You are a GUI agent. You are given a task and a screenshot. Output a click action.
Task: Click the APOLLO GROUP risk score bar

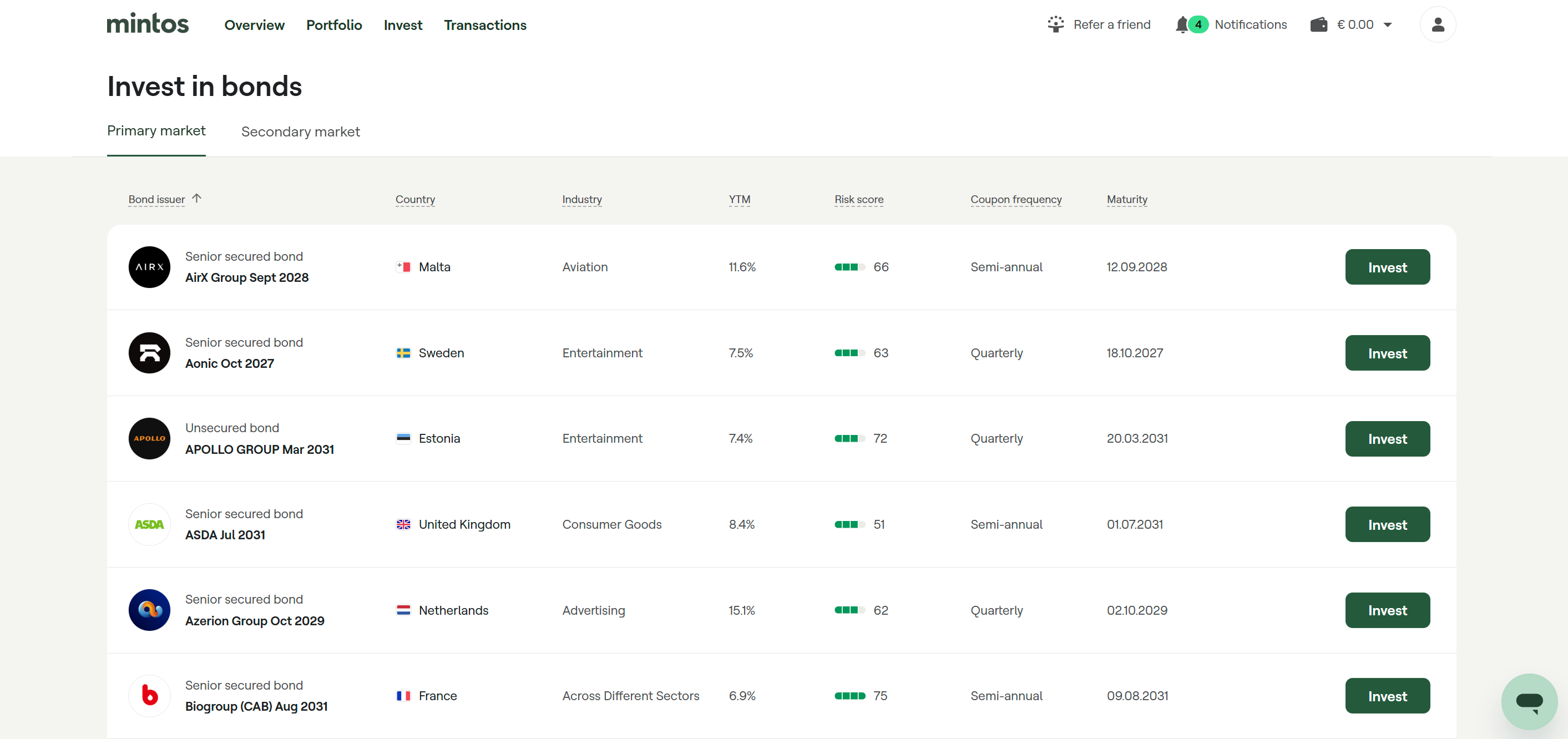click(849, 438)
